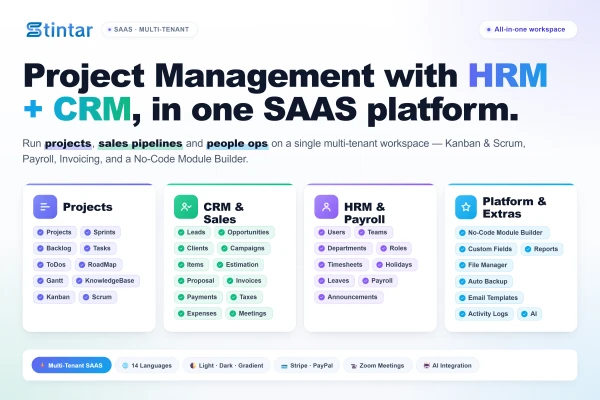
Task: Click the Roles tag
Action: pyautogui.click(x=394, y=248)
